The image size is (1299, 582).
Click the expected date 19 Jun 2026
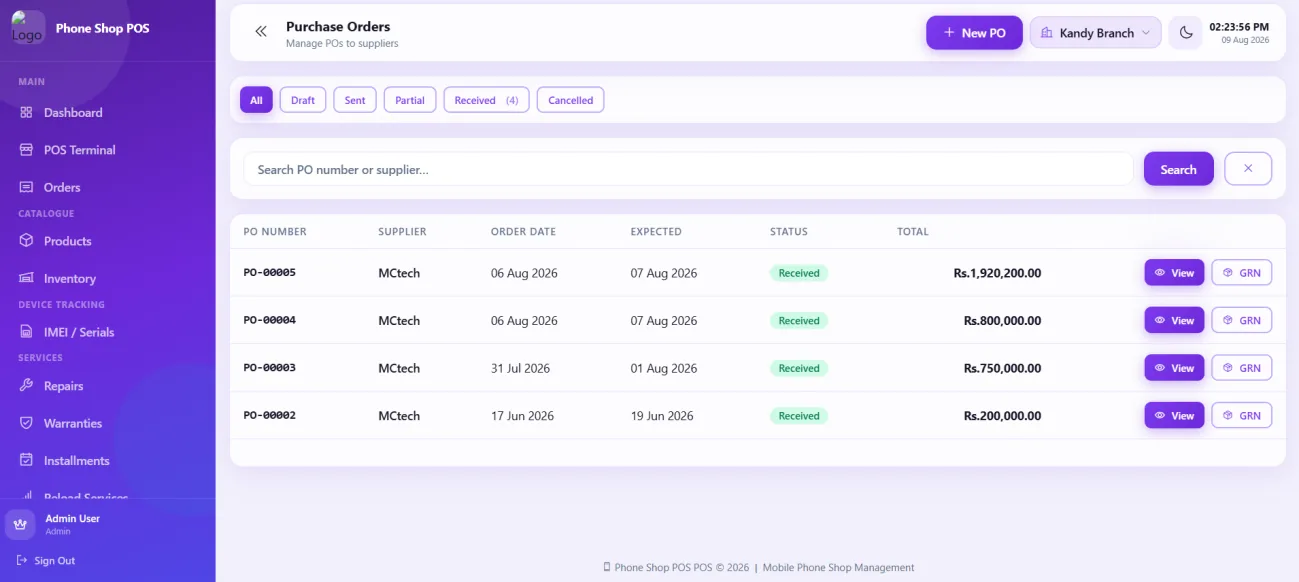click(662, 416)
